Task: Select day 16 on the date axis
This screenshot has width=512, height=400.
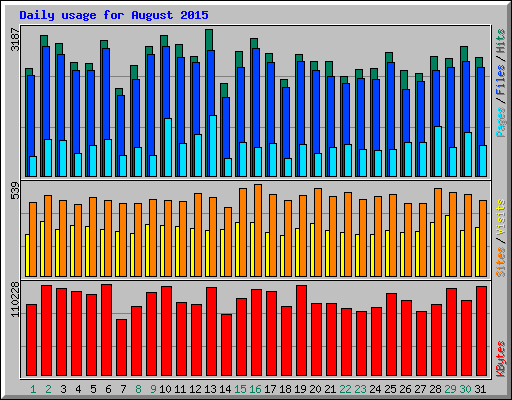Action: coord(255,389)
